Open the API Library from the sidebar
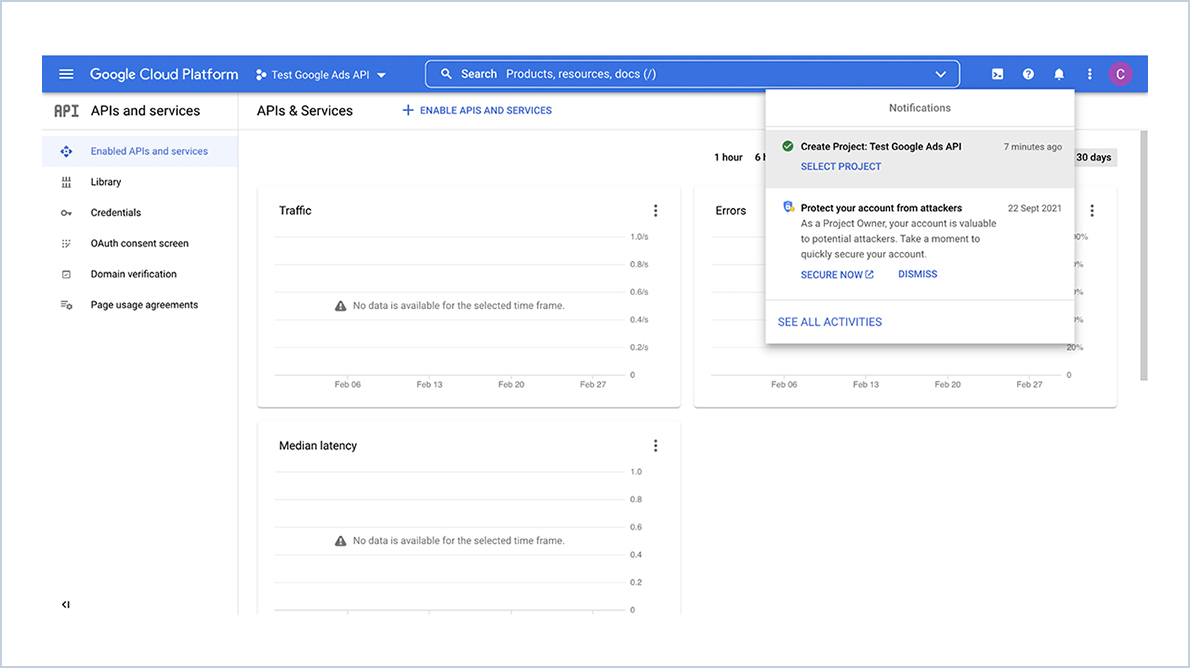1190x668 pixels. [x=106, y=181]
